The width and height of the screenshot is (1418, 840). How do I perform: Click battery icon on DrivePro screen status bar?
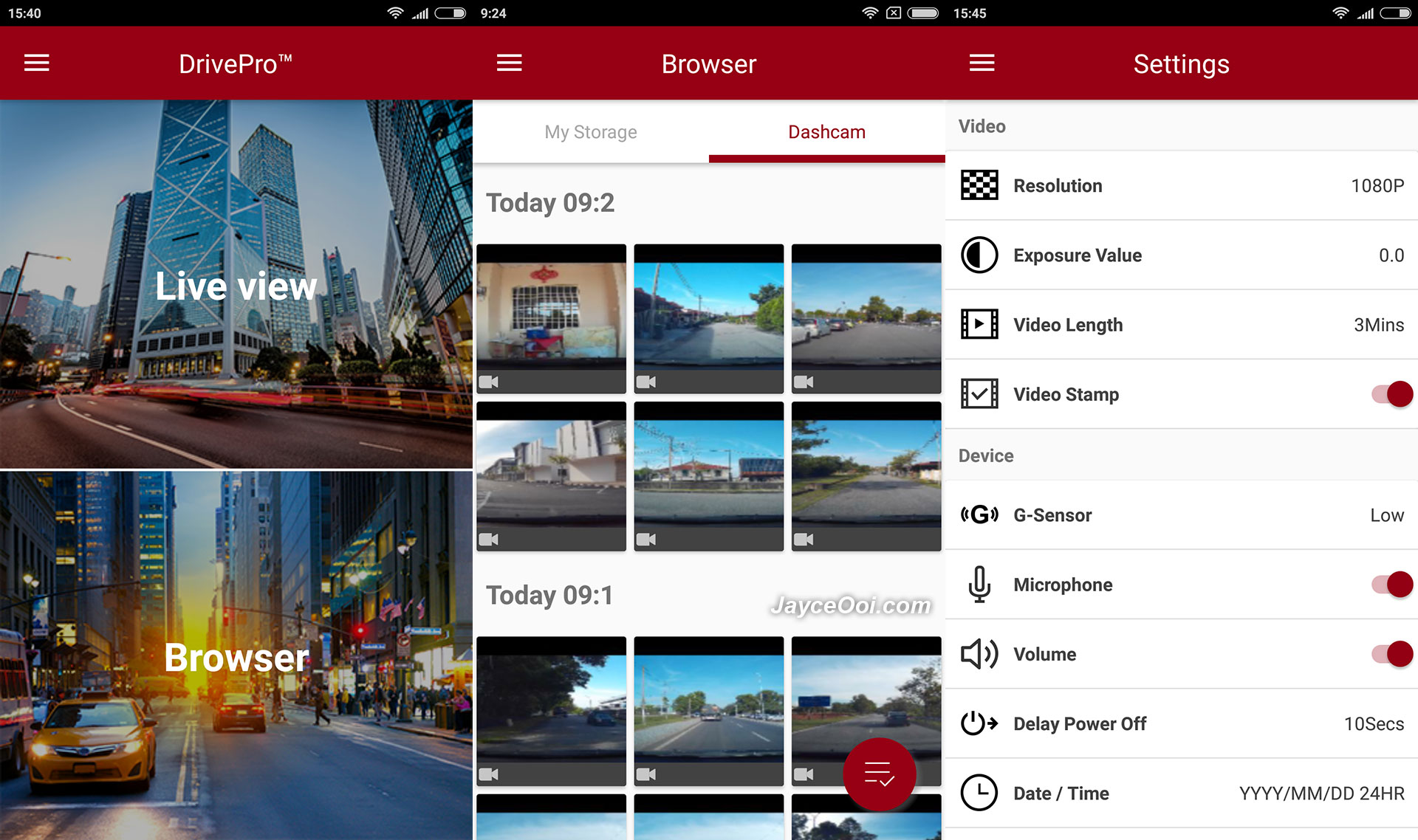pos(451,13)
